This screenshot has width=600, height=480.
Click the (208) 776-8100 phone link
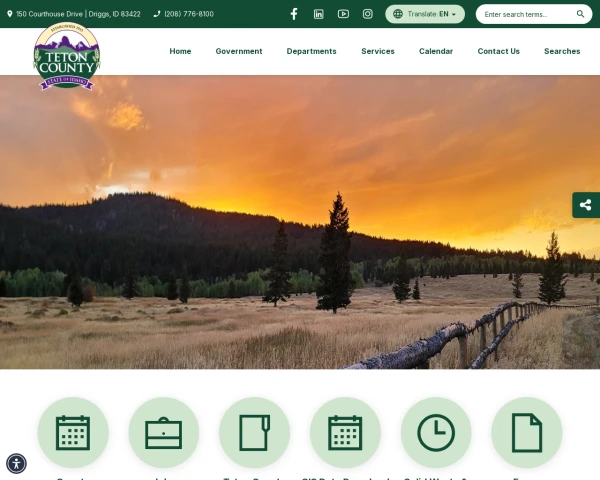(x=189, y=14)
